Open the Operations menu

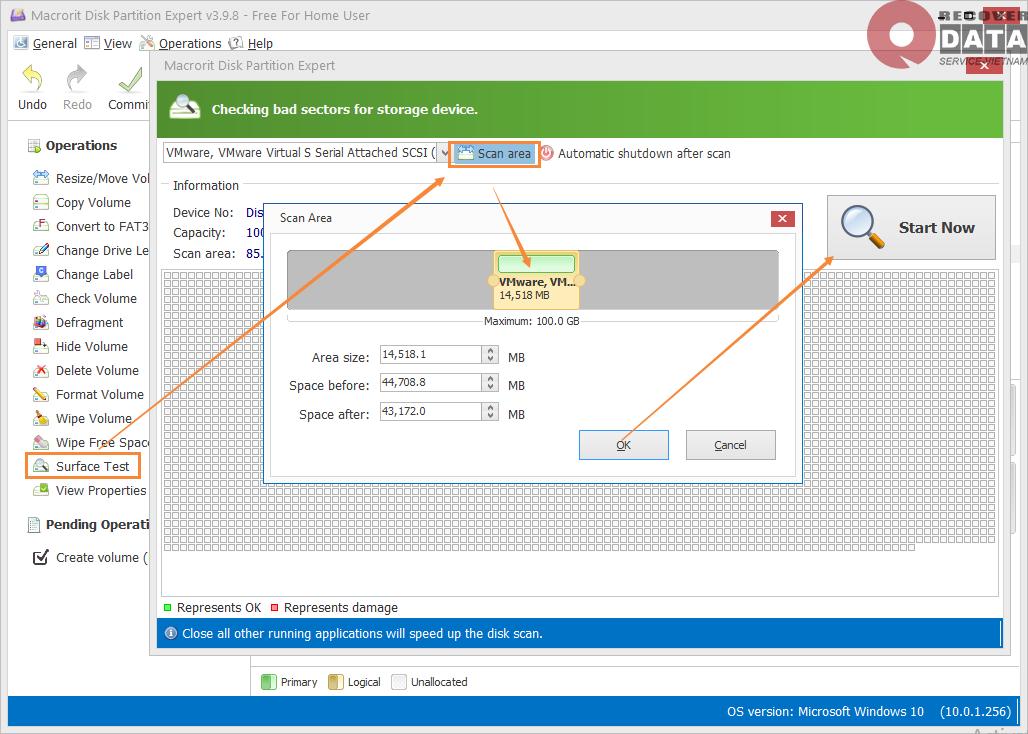coord(181,43)
